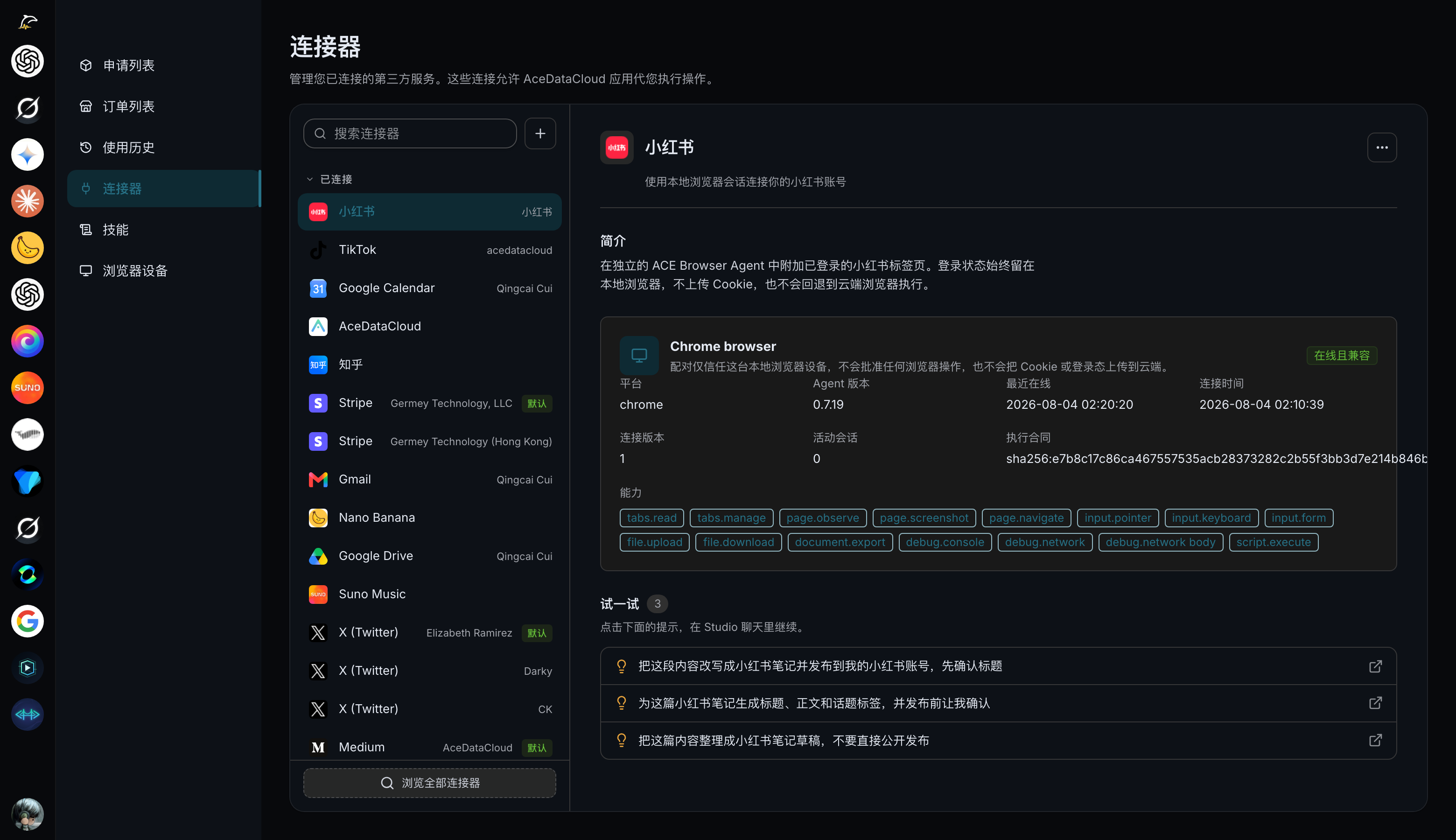The width and height of the screenshot is (1456, 840).
Task: Select Stripe Germey Technology (Hong Kong) connector
Action: click(x=430, y=441)
